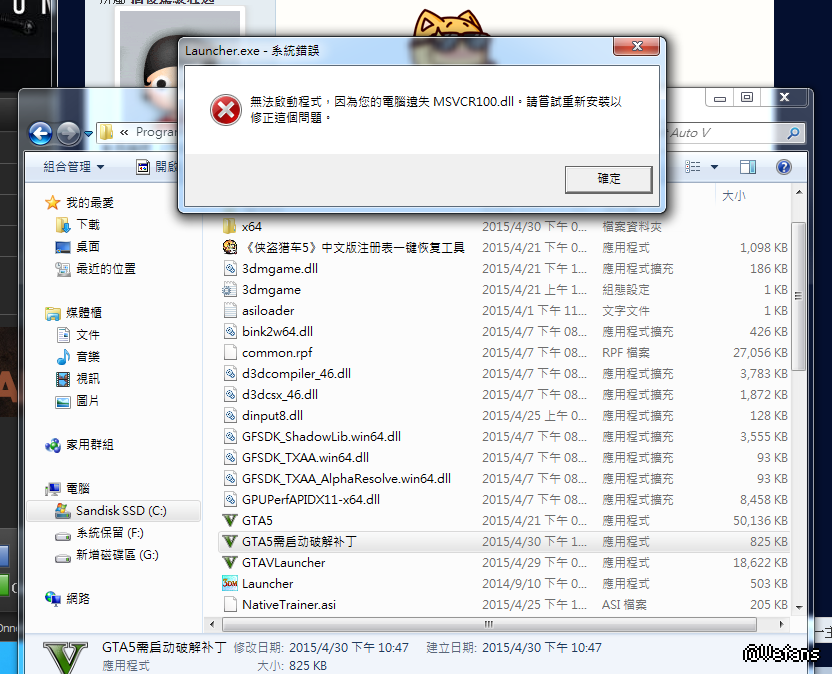Select the GTA5 application icon
Screen dimensions: 832x674
click(x=230, y=521)
